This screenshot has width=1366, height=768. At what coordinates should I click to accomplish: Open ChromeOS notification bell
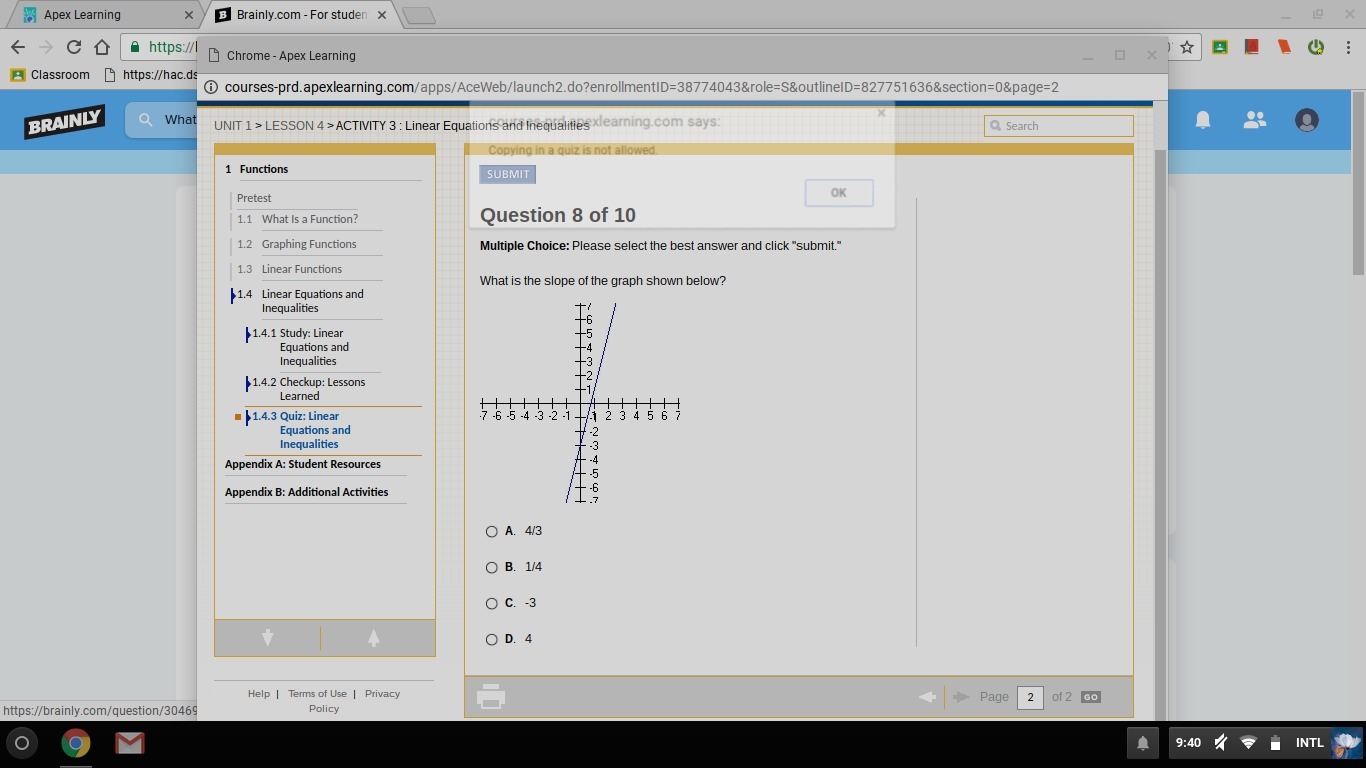(1142, 743)
